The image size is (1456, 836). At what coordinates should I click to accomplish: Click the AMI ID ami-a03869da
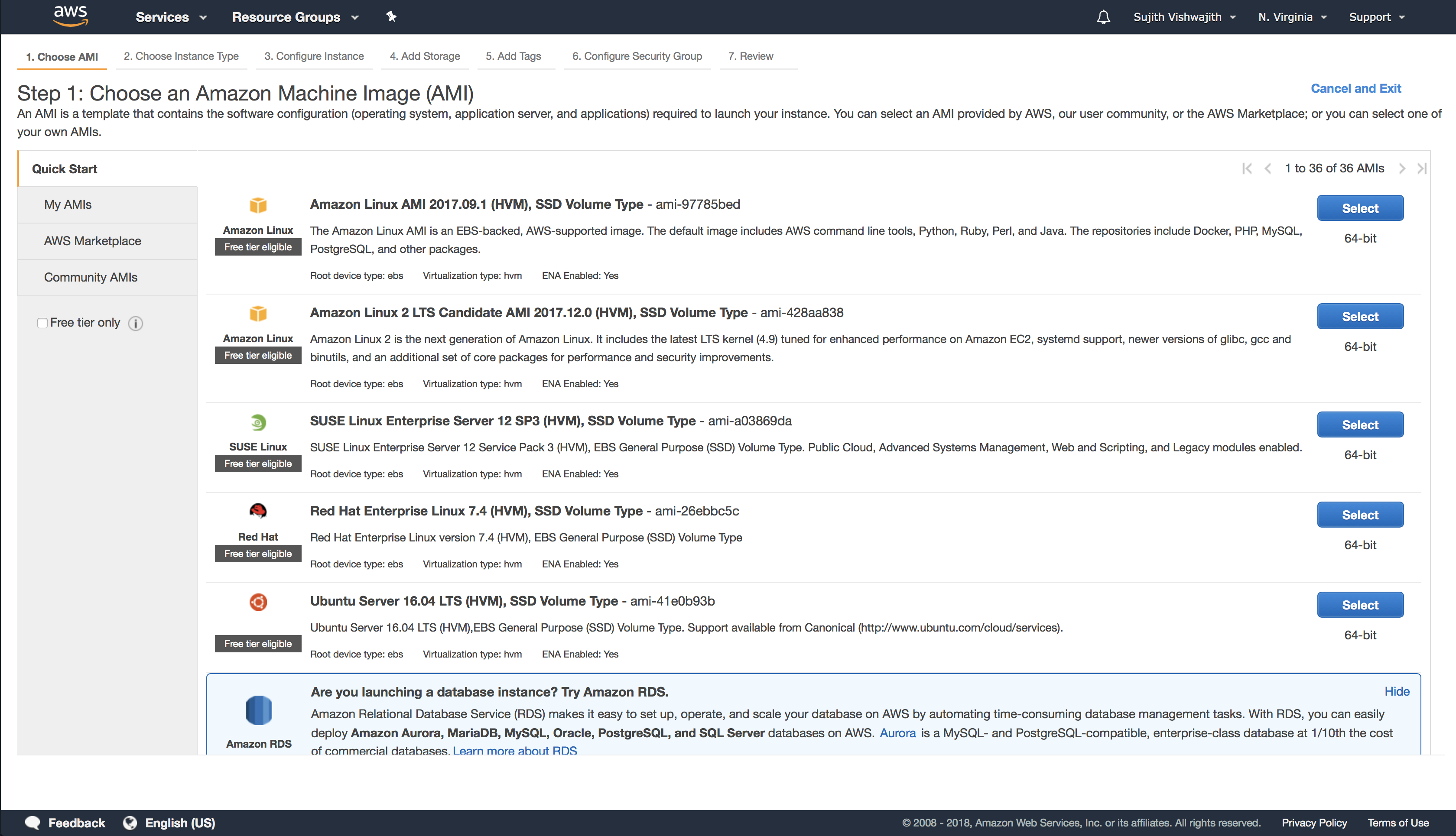750,421
